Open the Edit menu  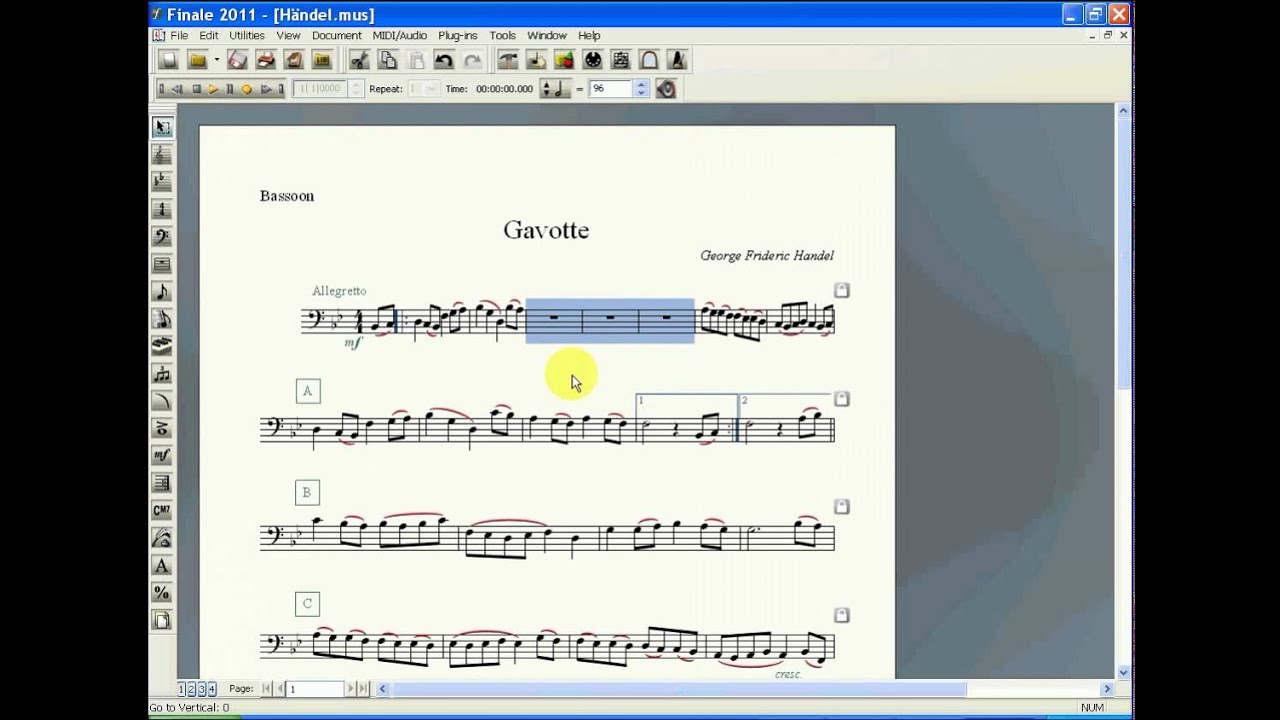pyautogui.click(x=208, y=35)
